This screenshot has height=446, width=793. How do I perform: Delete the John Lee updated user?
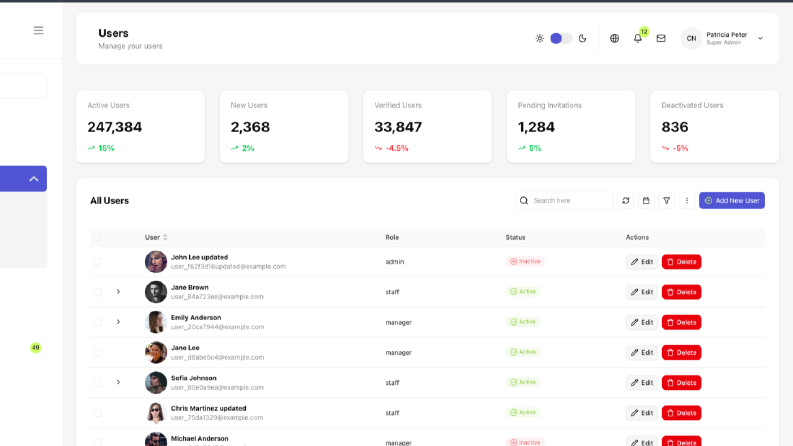tap(681, 262)
